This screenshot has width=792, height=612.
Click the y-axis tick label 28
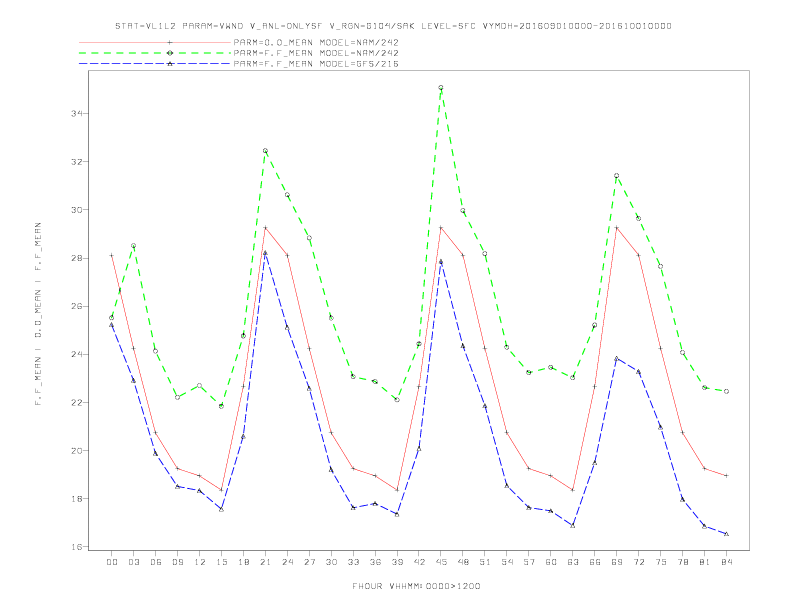pyautogui.click(x=77, y=258)
